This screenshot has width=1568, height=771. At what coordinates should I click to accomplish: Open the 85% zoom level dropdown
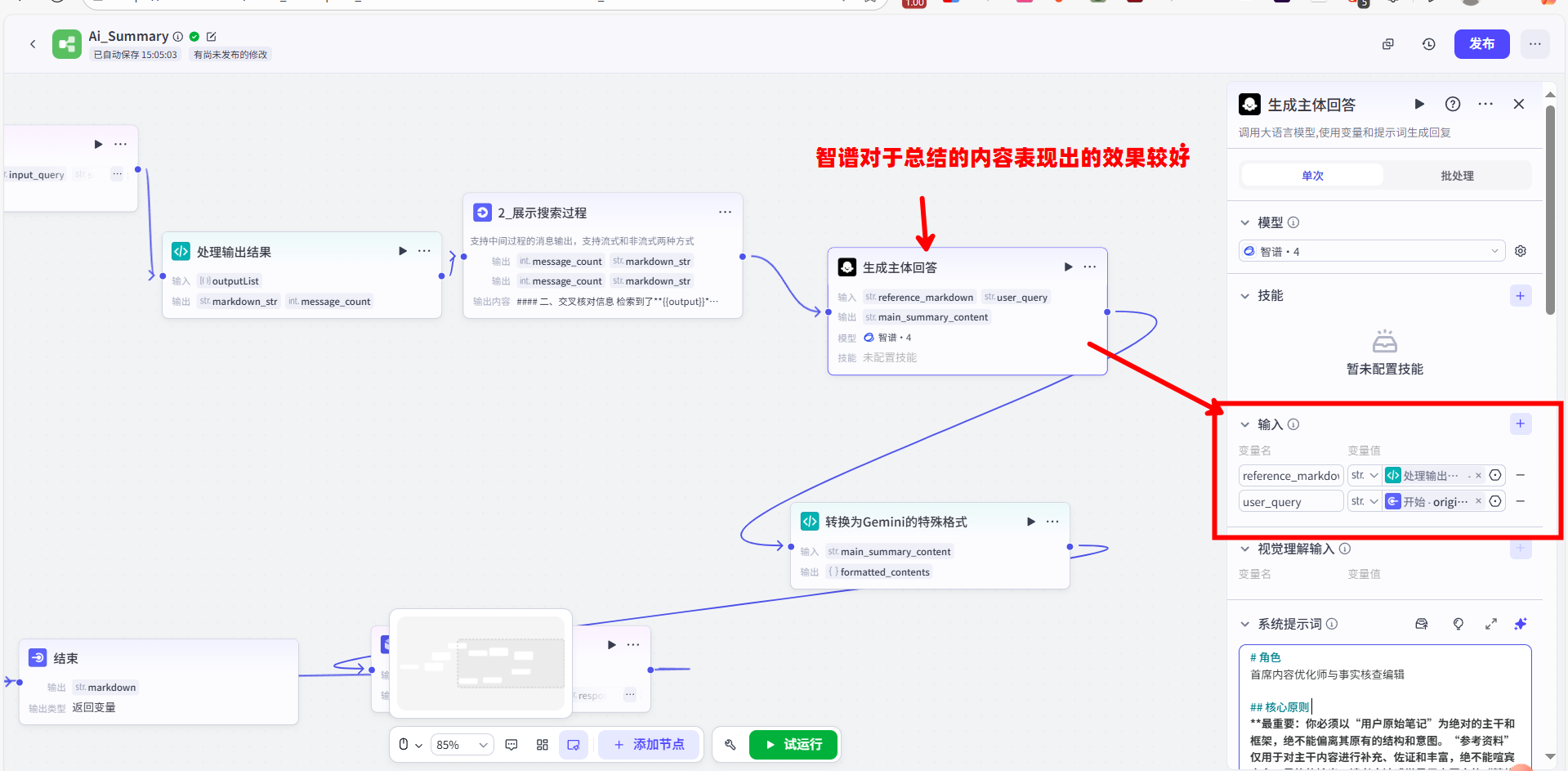462,745
